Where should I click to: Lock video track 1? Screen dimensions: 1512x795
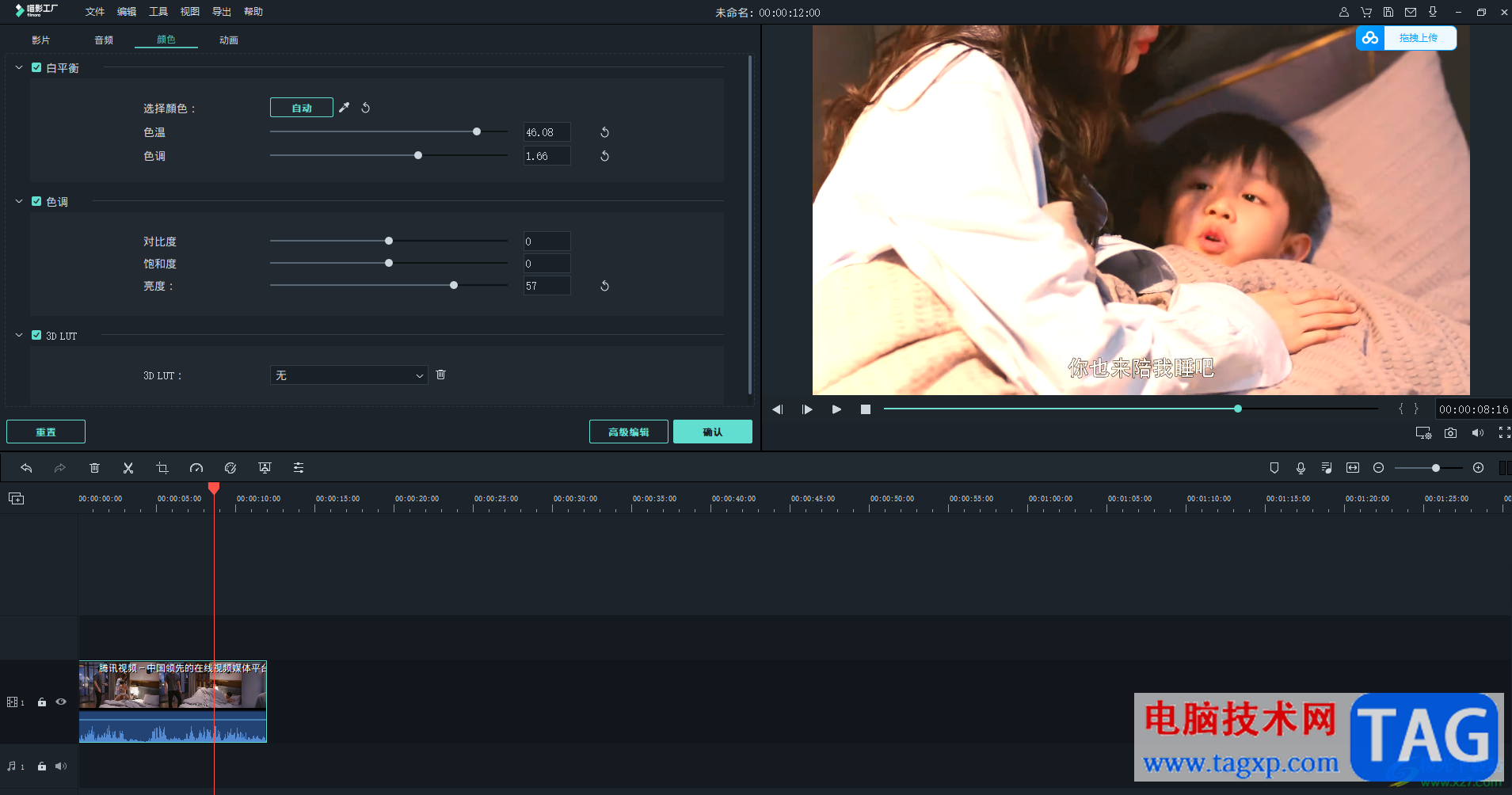click(42, 702)
